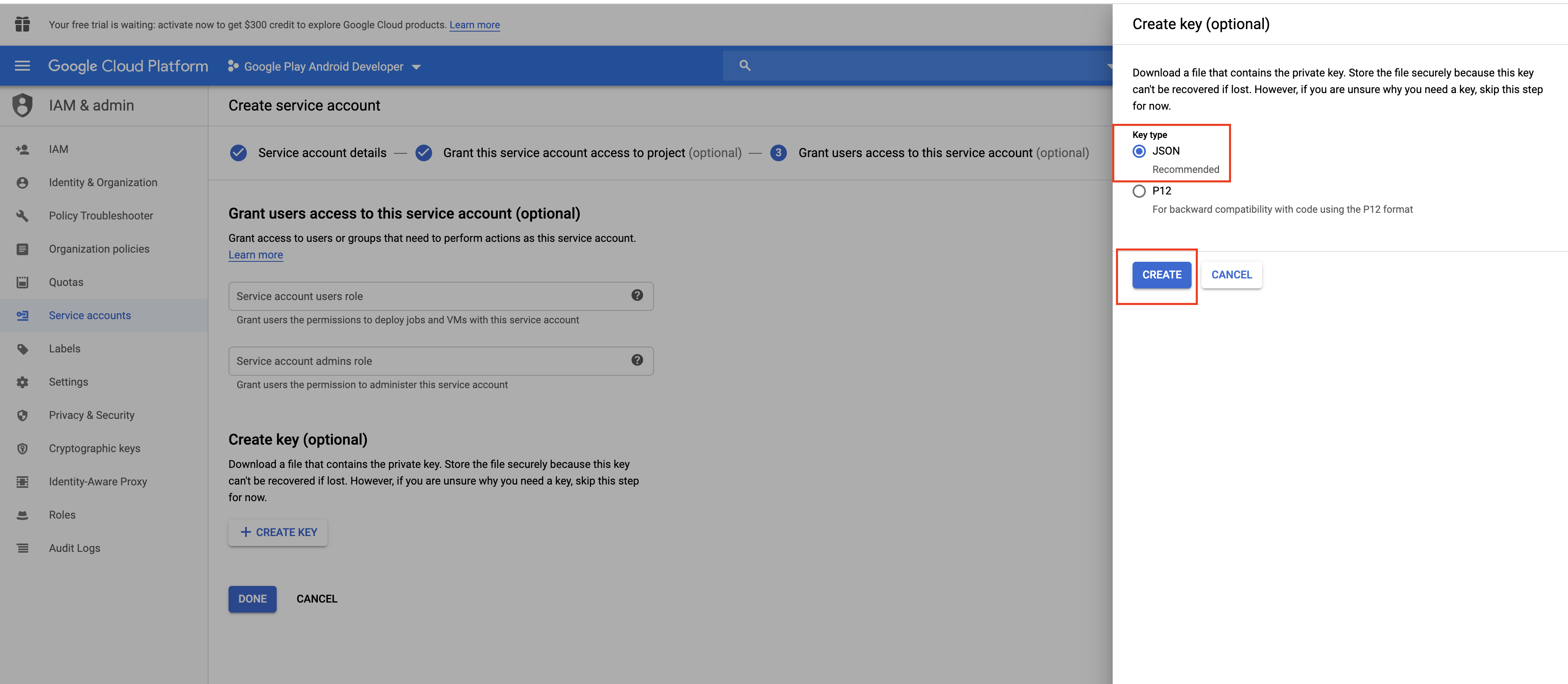Open the hamburger navigation menu
This screenshot has width=1568, height=684.
click(x=22, y=66)
